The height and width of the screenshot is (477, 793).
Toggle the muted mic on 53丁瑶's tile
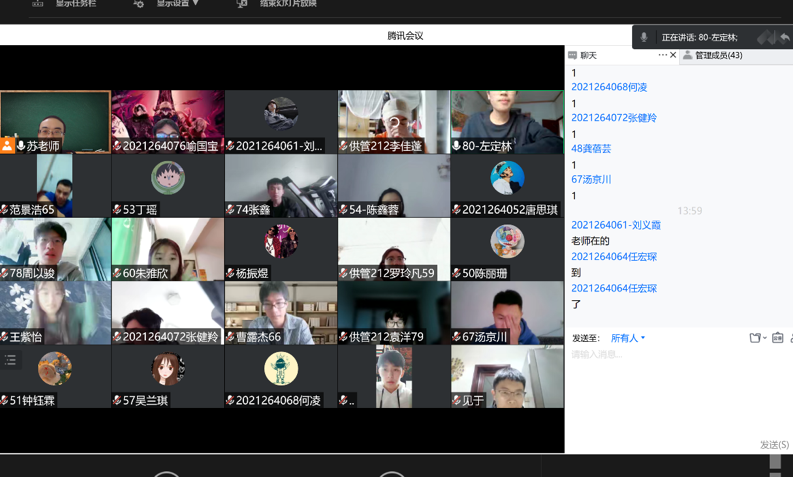pos(117,210)
